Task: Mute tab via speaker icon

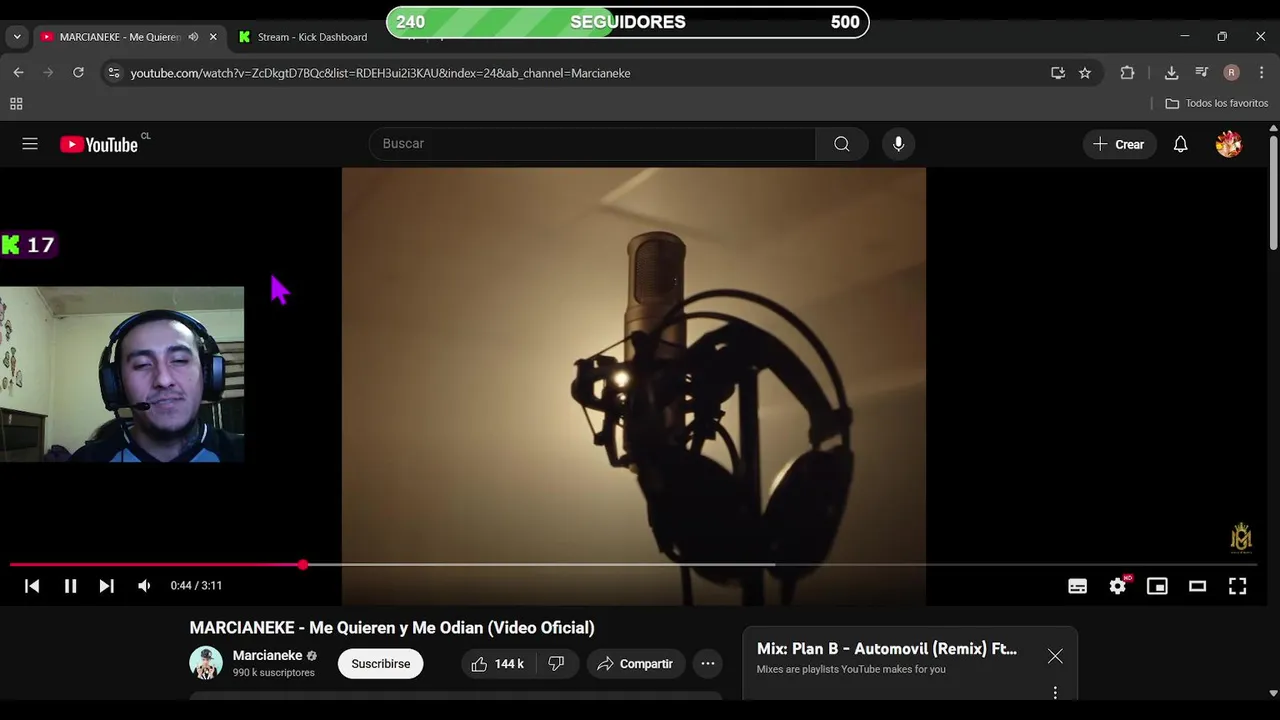Action: click(193, 37)
